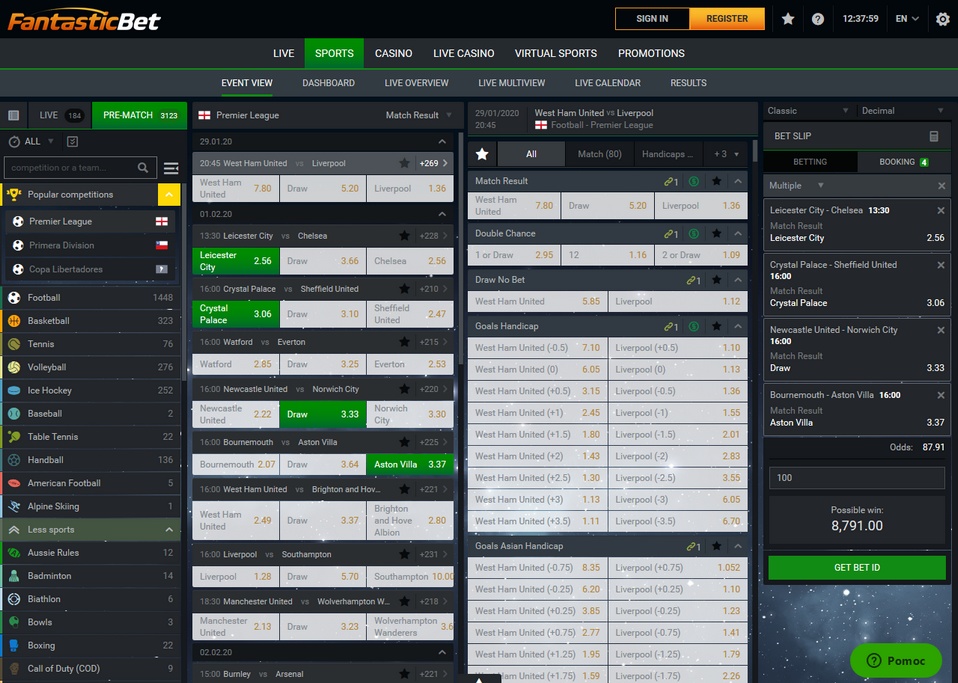Click the search magnifier in competition field
The image size is (958, 683).
pos(143,167)
